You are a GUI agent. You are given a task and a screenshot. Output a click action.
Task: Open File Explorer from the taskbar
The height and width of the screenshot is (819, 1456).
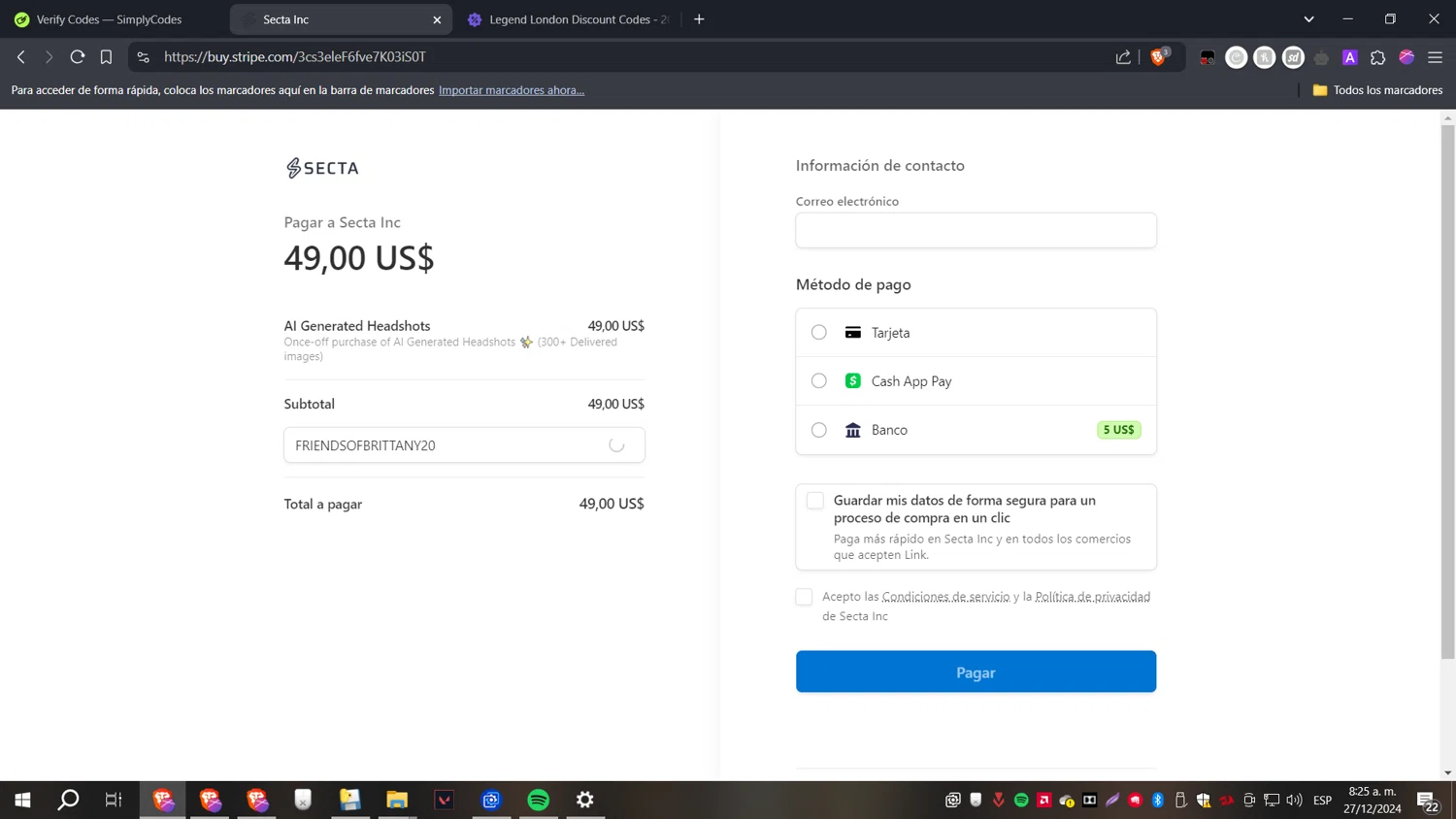[x=397, y=800]
